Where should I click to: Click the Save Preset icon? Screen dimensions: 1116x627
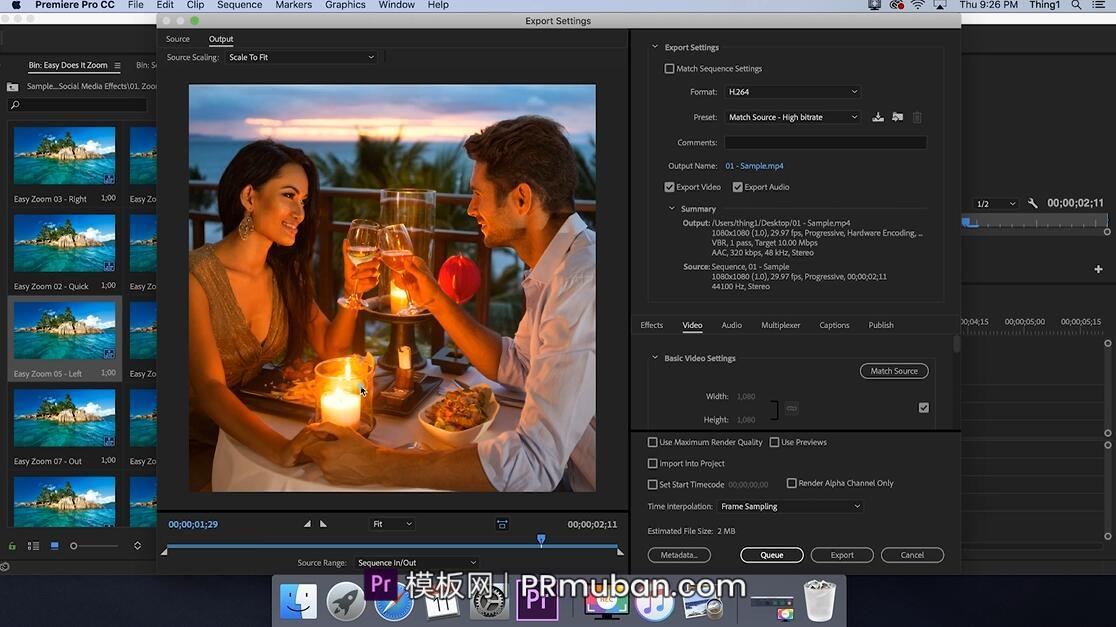(878, 117)
